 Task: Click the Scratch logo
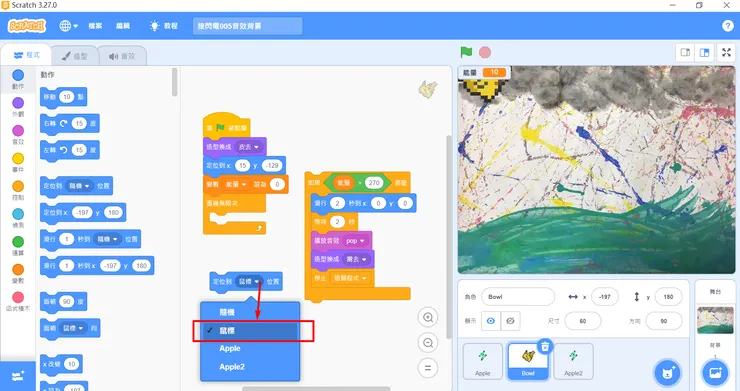pos(27,26)
